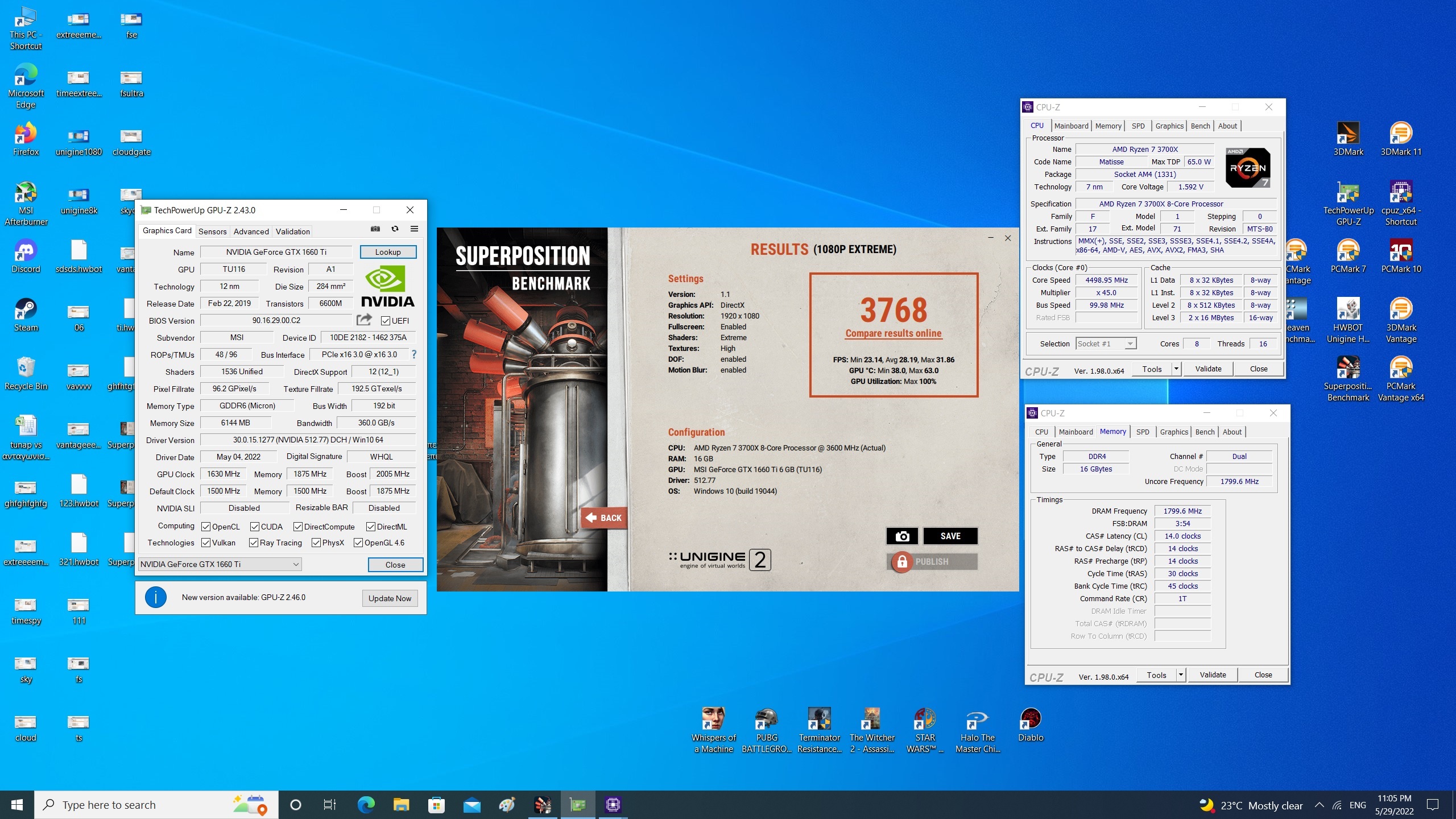Toggle the DirectCompute checkbox
The image size is (1456, 819).
[x=297, y=527]
